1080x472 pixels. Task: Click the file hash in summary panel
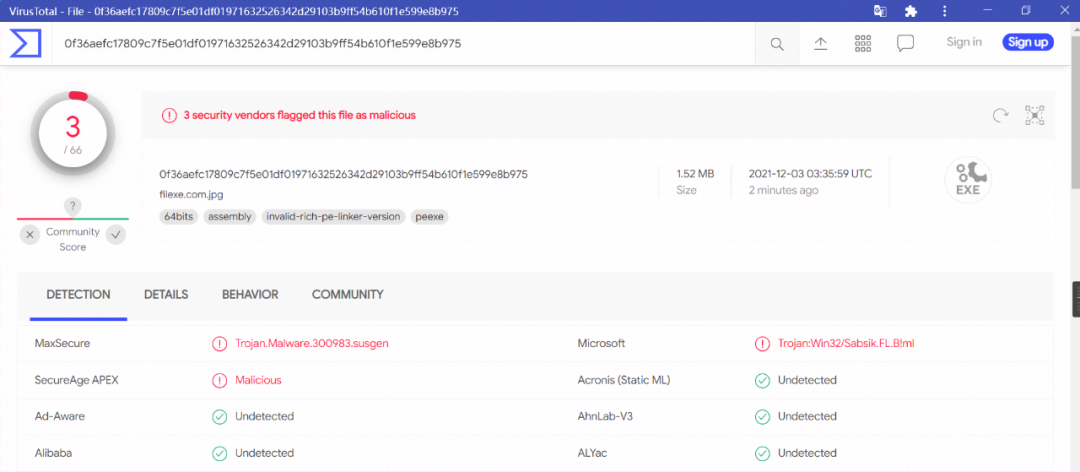pos(344,174)
